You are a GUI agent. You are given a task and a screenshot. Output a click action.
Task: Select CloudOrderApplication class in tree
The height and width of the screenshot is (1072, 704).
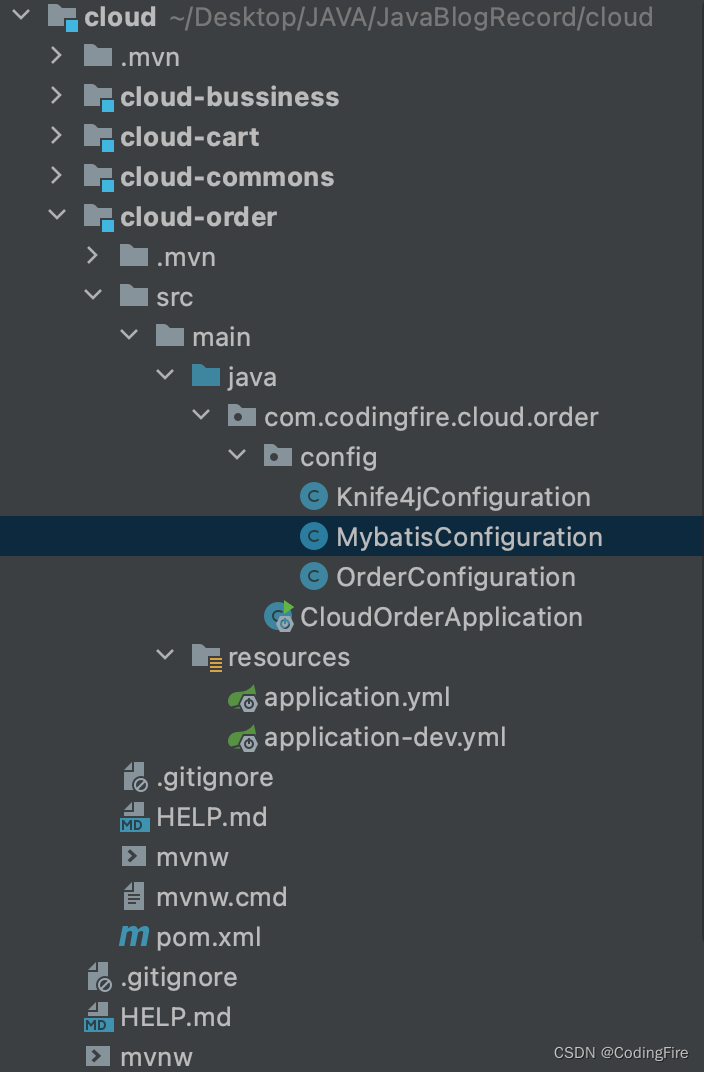441,617
